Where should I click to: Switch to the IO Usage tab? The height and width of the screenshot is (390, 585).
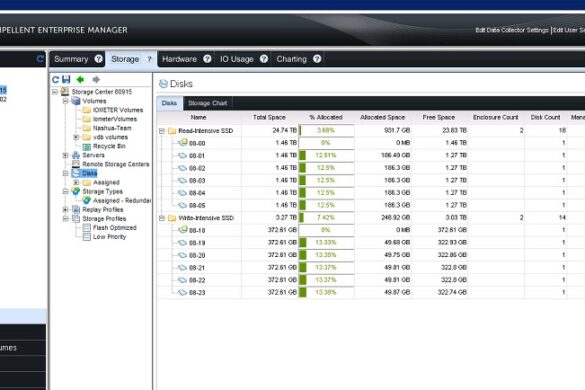(237, 59)
